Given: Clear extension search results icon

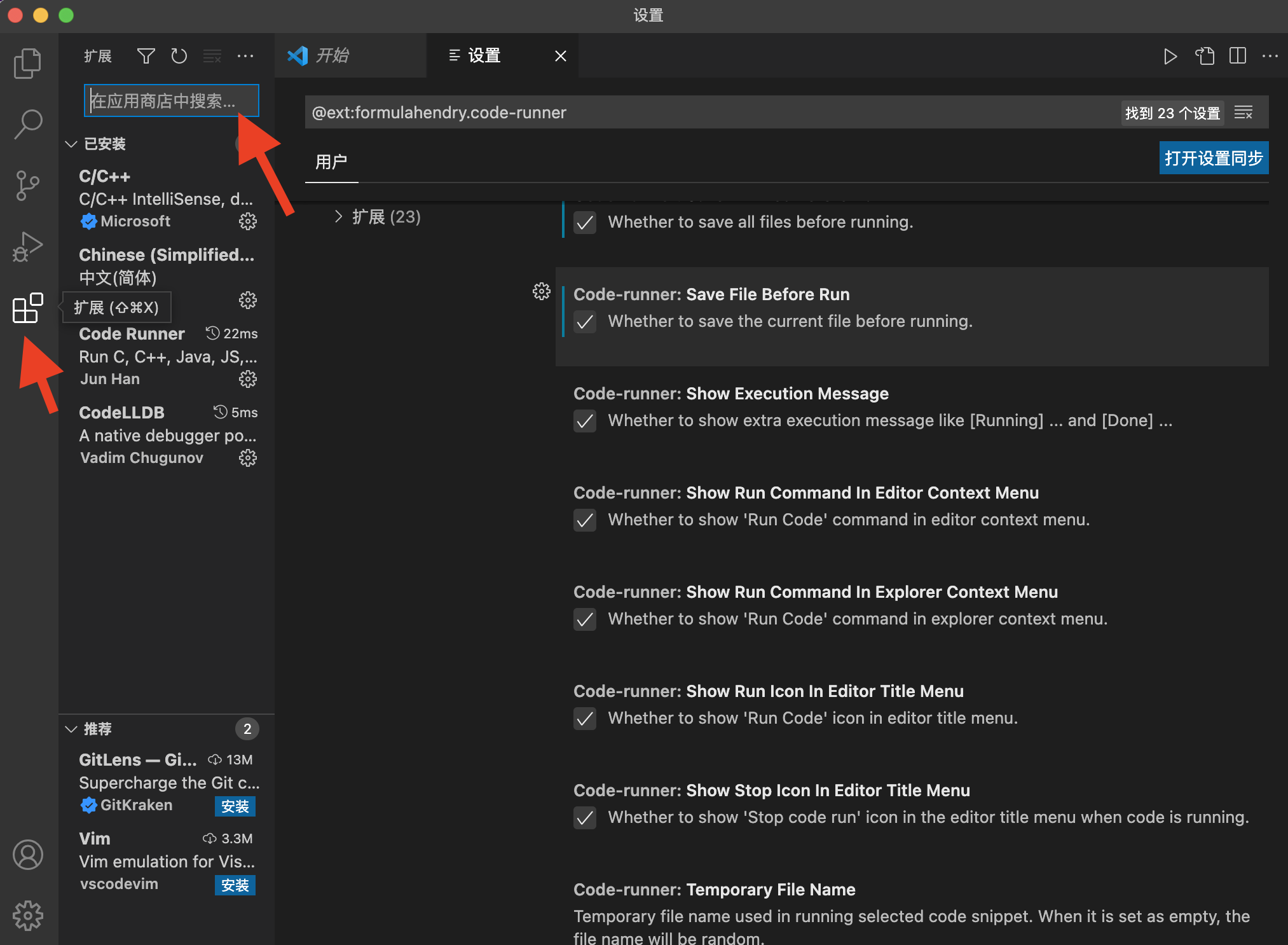Looking at the screenshot, I should 212,56.
